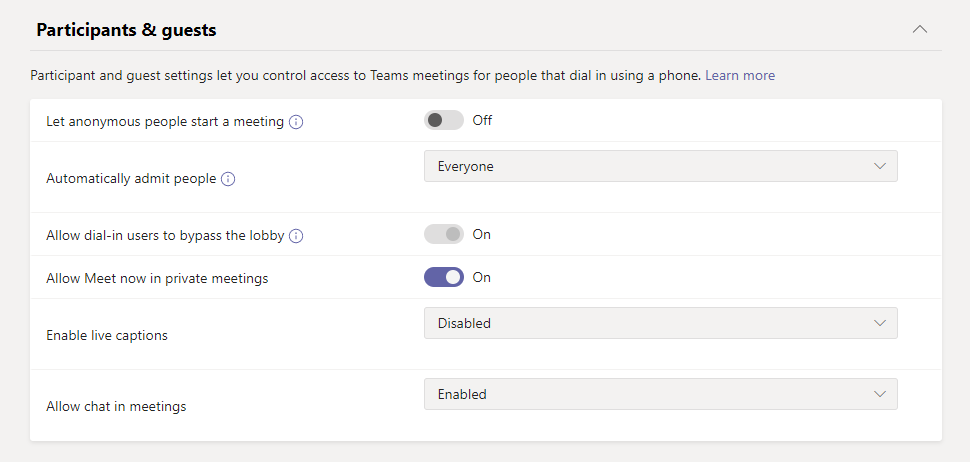
Task: Open the Automatically admit people dropdown
Action: [x=660, y=166]
